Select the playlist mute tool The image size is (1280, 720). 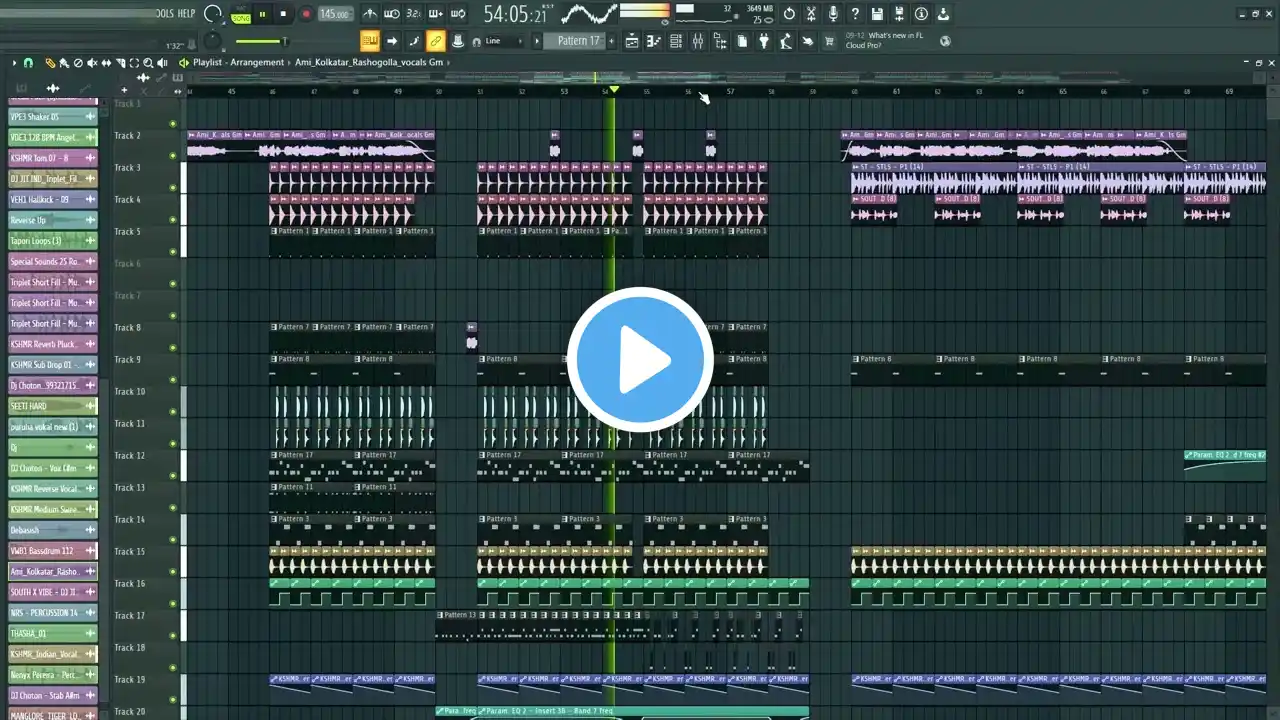pyautogui.click(x=92, y=63)
